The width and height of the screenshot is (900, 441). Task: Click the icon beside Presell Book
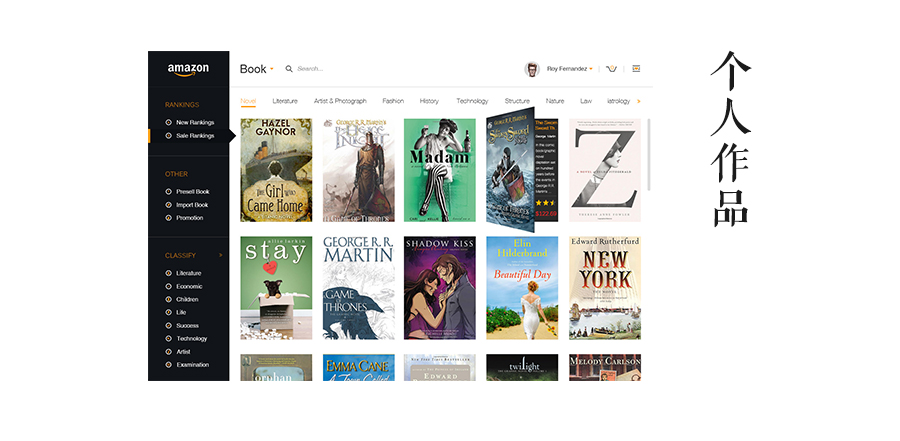tap(169, 192)
